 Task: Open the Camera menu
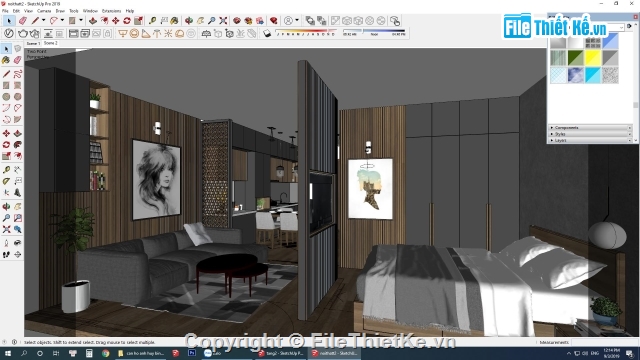pyautogui.click(x=44, y=11)
